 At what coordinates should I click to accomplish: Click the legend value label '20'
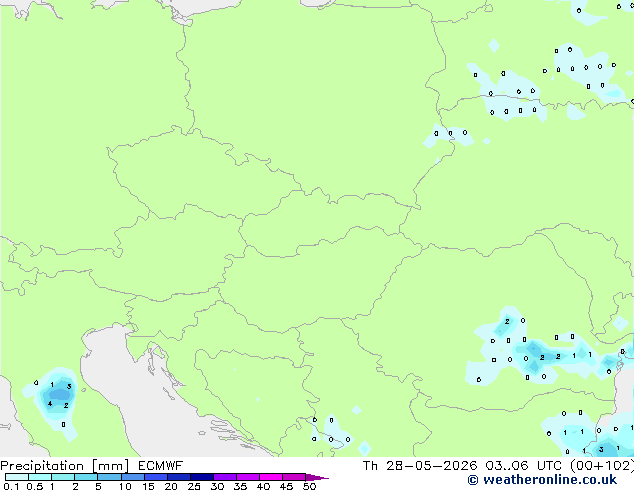click(171, 486)
